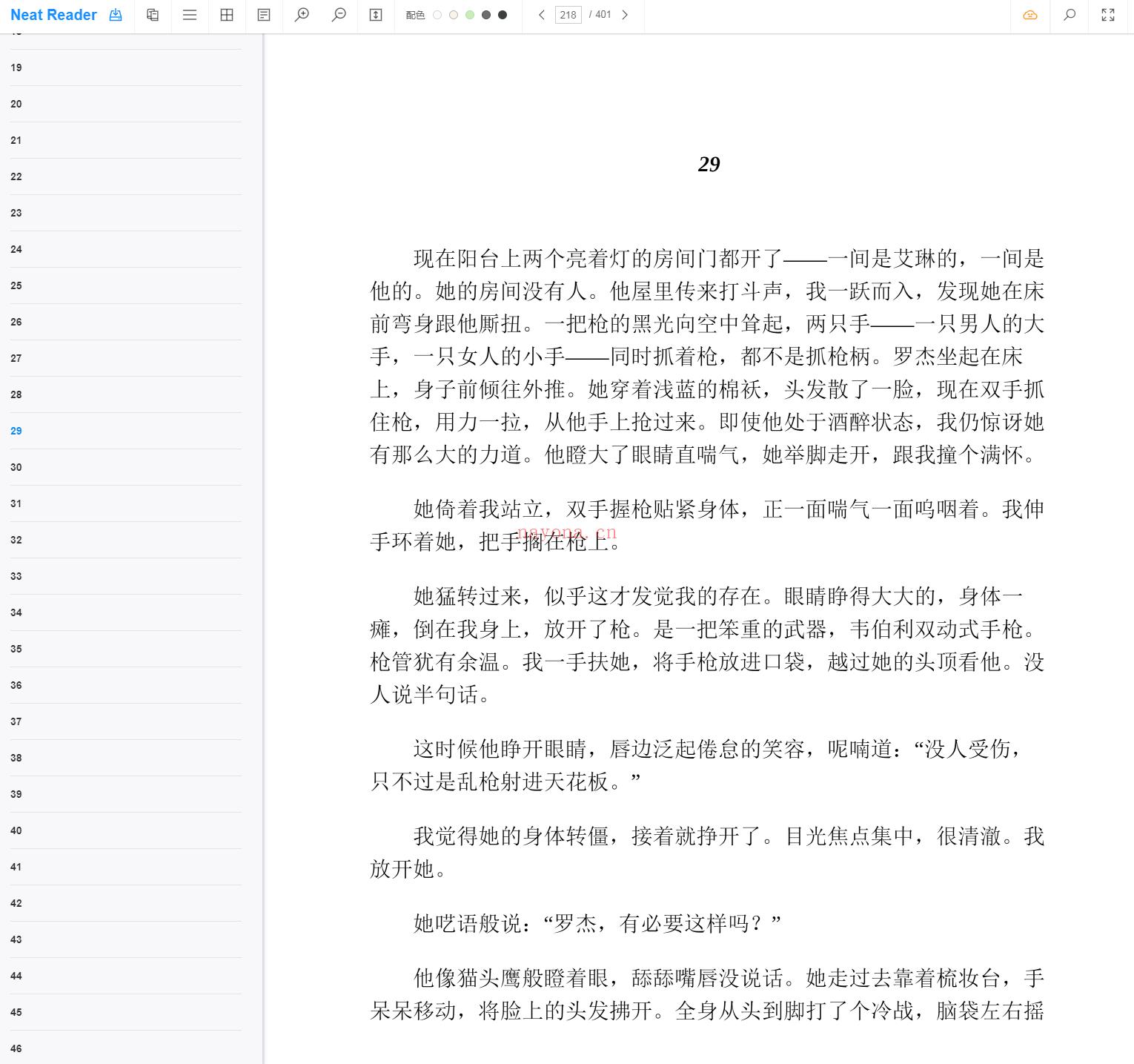Select the white color theme swatch

tap(437, 15)
